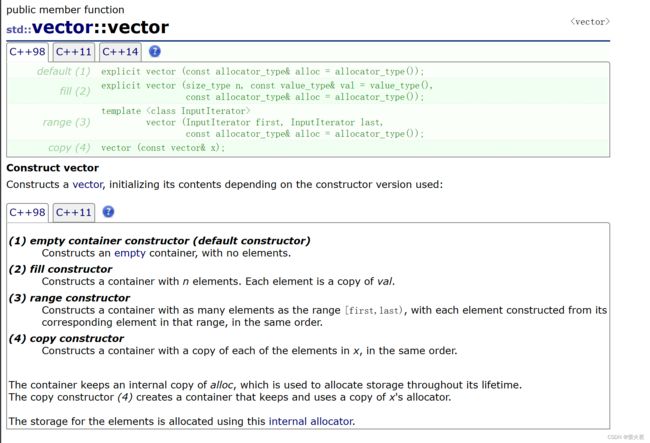This screenshot has width=650, height=443.
Task: Click the 'default (1)' constructor prototype label
Action: tap(63, 71)
